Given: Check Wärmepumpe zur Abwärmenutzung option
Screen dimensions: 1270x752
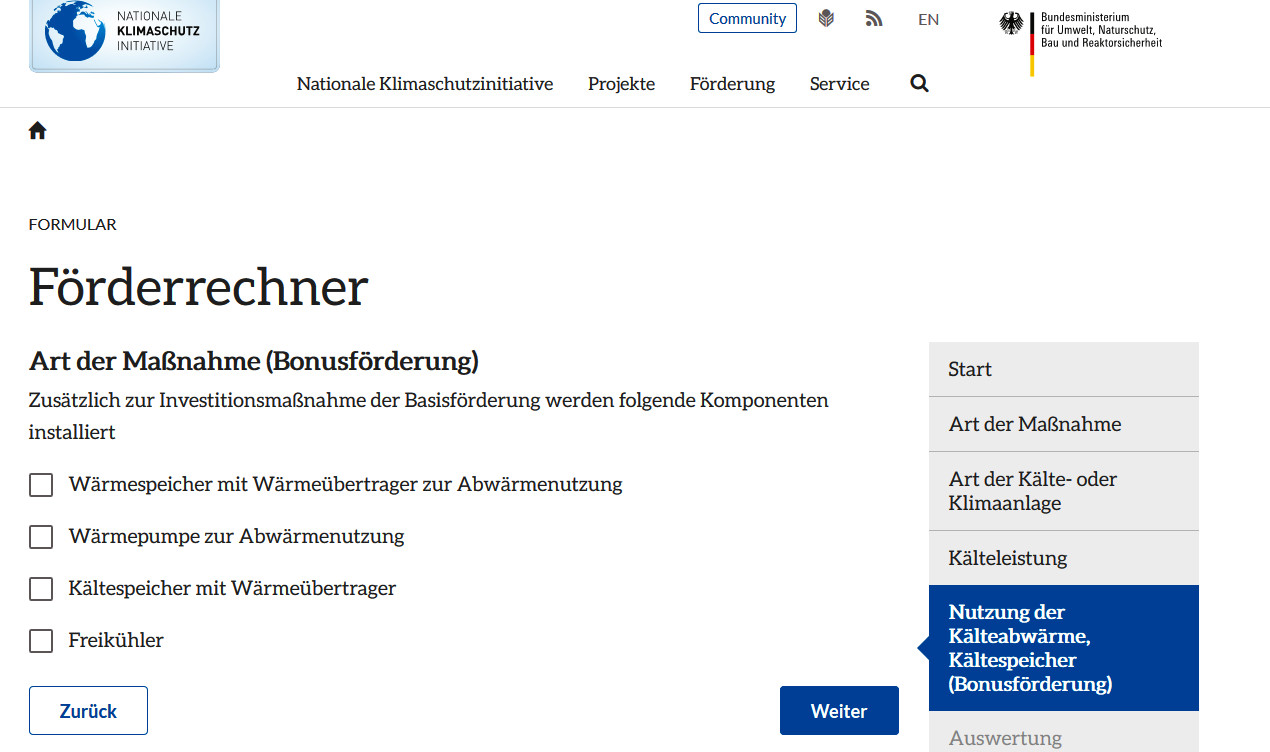Looking at the screenshot, I should coord(41,537).
